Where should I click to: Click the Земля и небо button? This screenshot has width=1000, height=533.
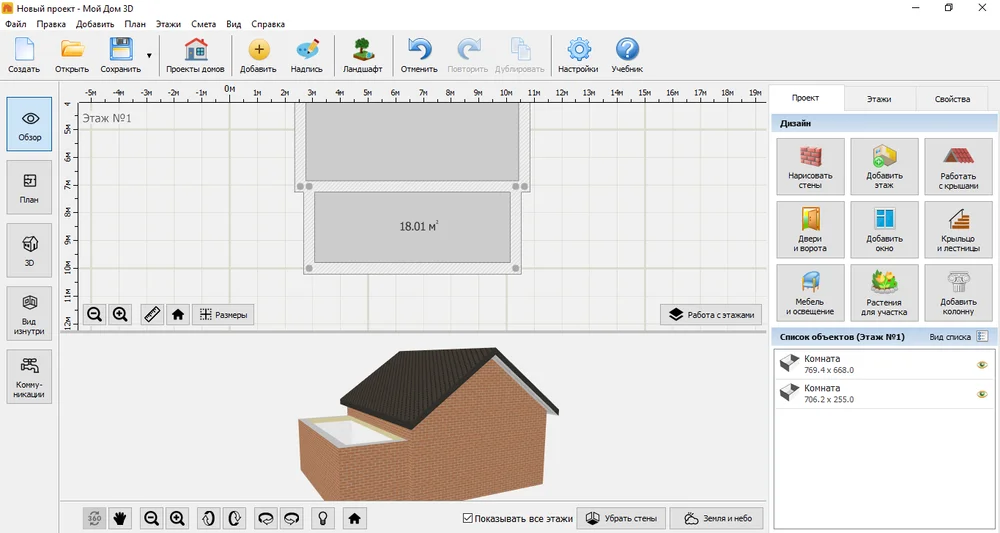coord(717,518)
